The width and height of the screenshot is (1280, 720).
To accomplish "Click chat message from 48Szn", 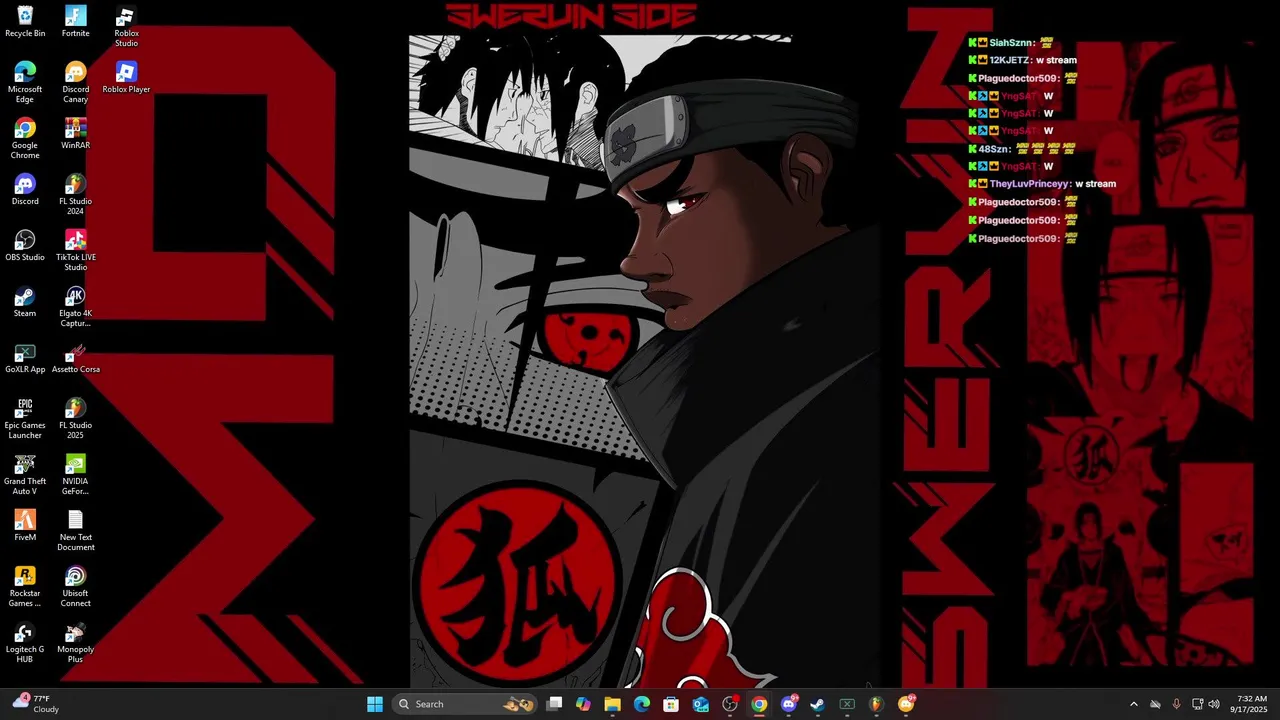I will 1022,149.
